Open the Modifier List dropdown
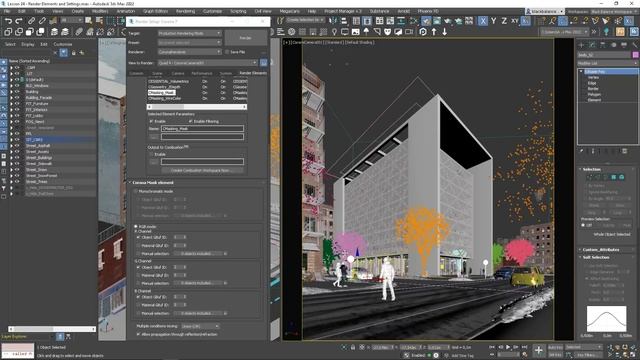The image size is (640, 360). pyautogui.click(x=607, y=63)
